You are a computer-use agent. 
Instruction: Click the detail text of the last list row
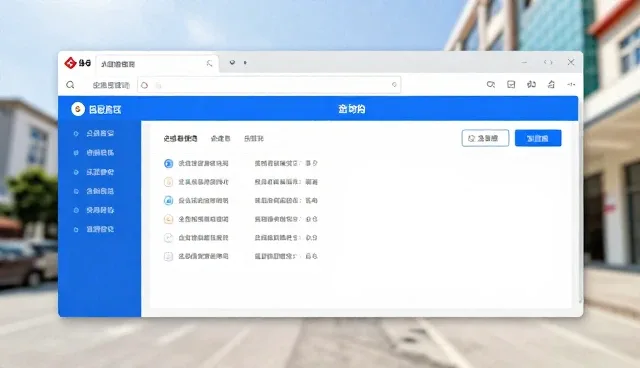point(286,256)
